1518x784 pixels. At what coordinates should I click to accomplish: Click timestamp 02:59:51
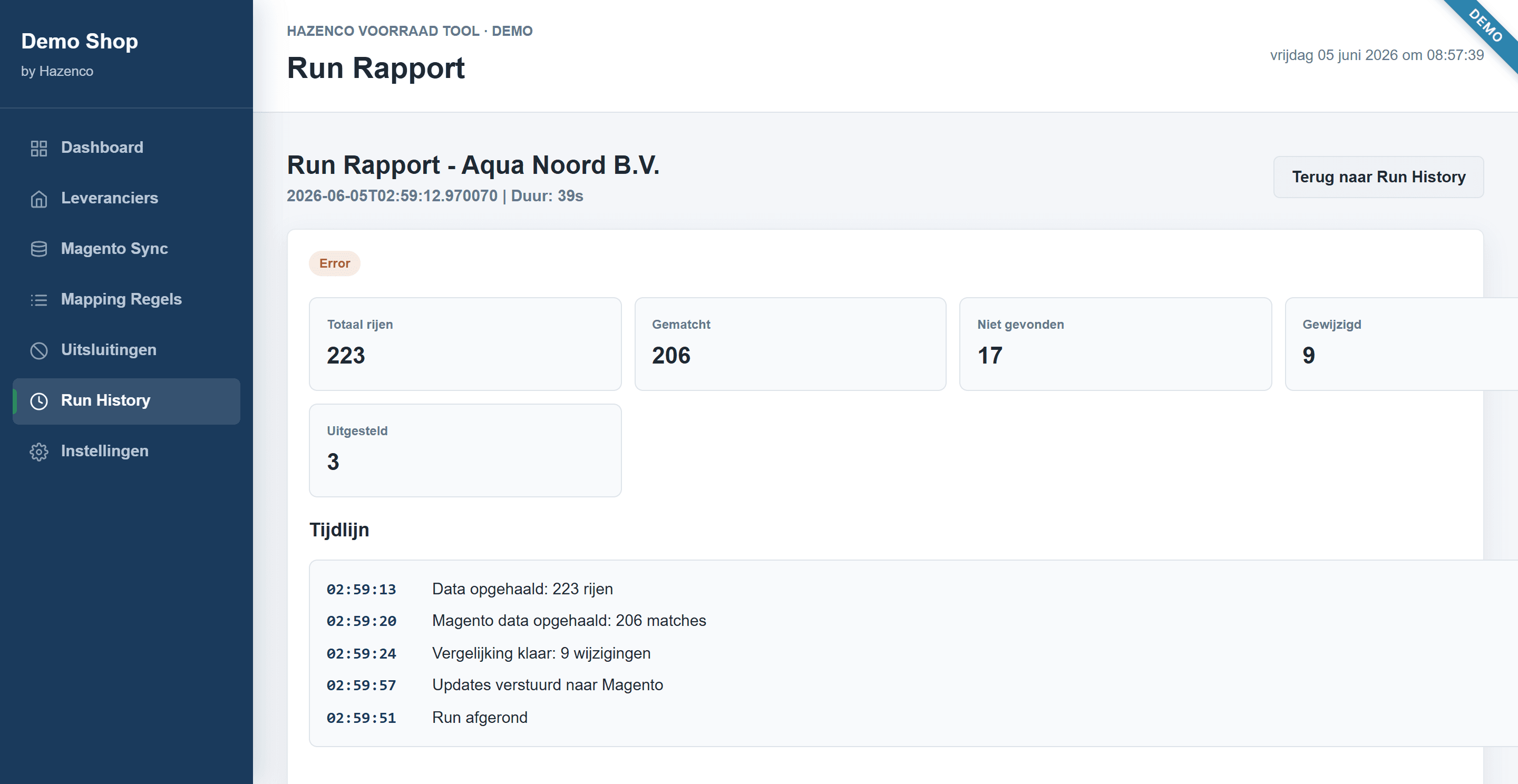click(x=361, y=718)
